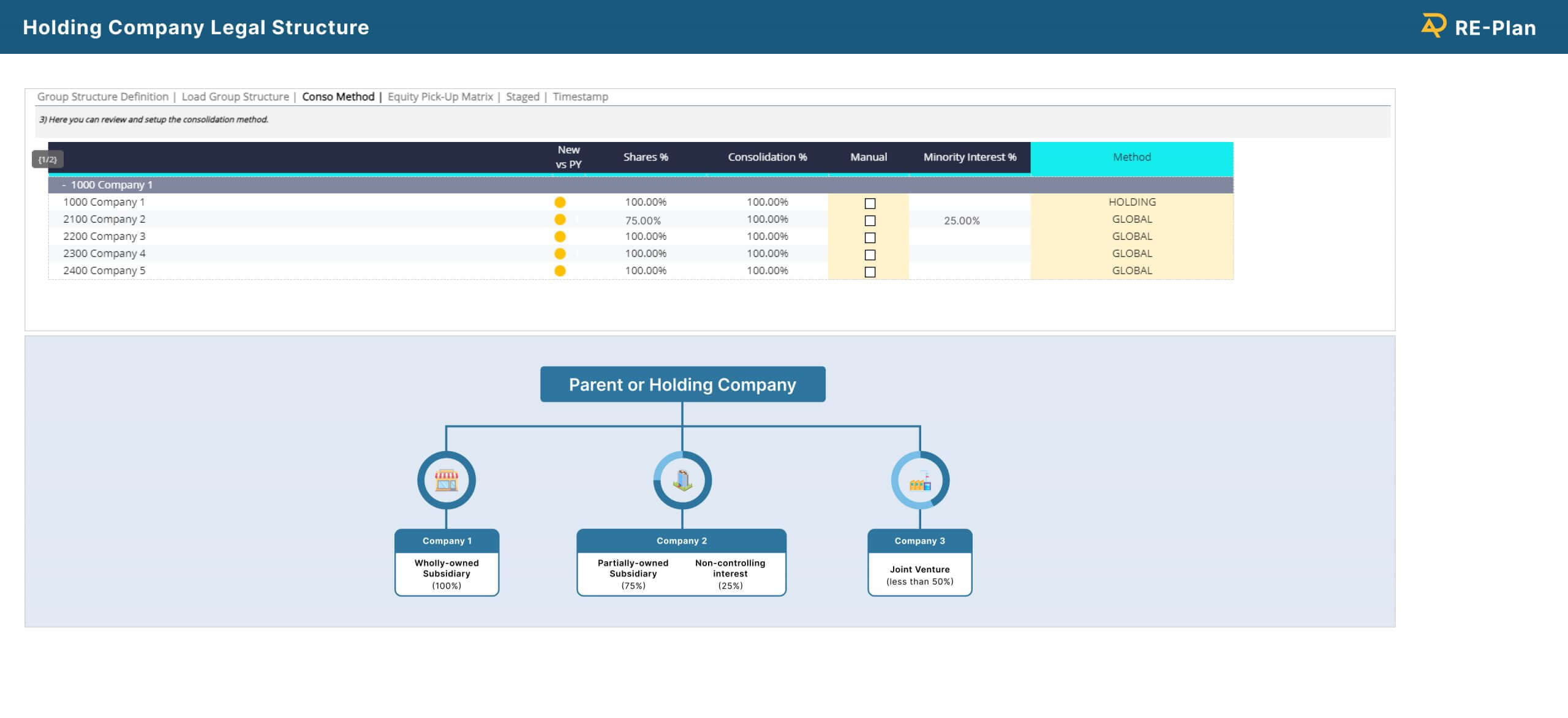The width and height of the screenshot is (1568, 718).
Task: Click the {1/2} column toggle badge
Action: (x=47, y=160)
